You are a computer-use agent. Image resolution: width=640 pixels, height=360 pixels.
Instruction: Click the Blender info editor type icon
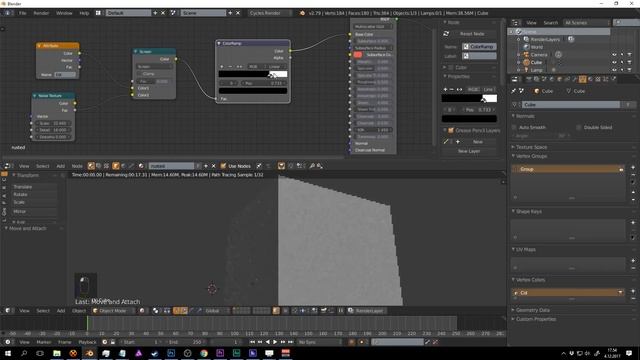[7, 13]
